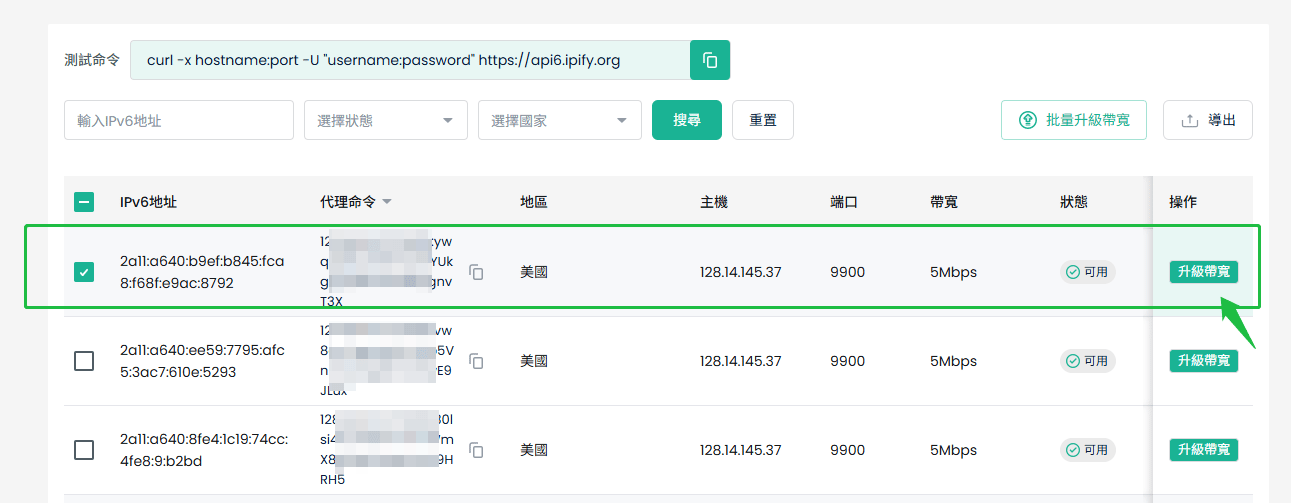Image resolution: width=1291 pixels, height=503 pixels.
Task: Click the 批量升級帶寬 upgrade arrow icon
Action: coord(1027,120)
